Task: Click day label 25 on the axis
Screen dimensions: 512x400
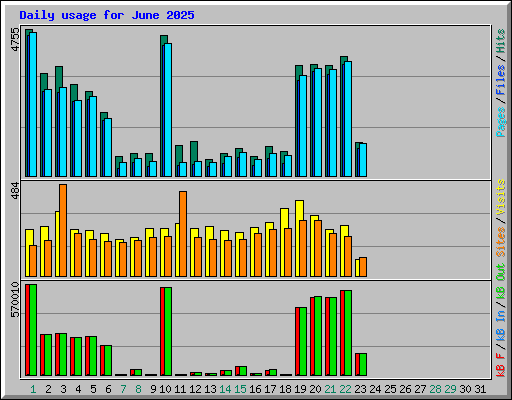Action: tap(390, 389)
